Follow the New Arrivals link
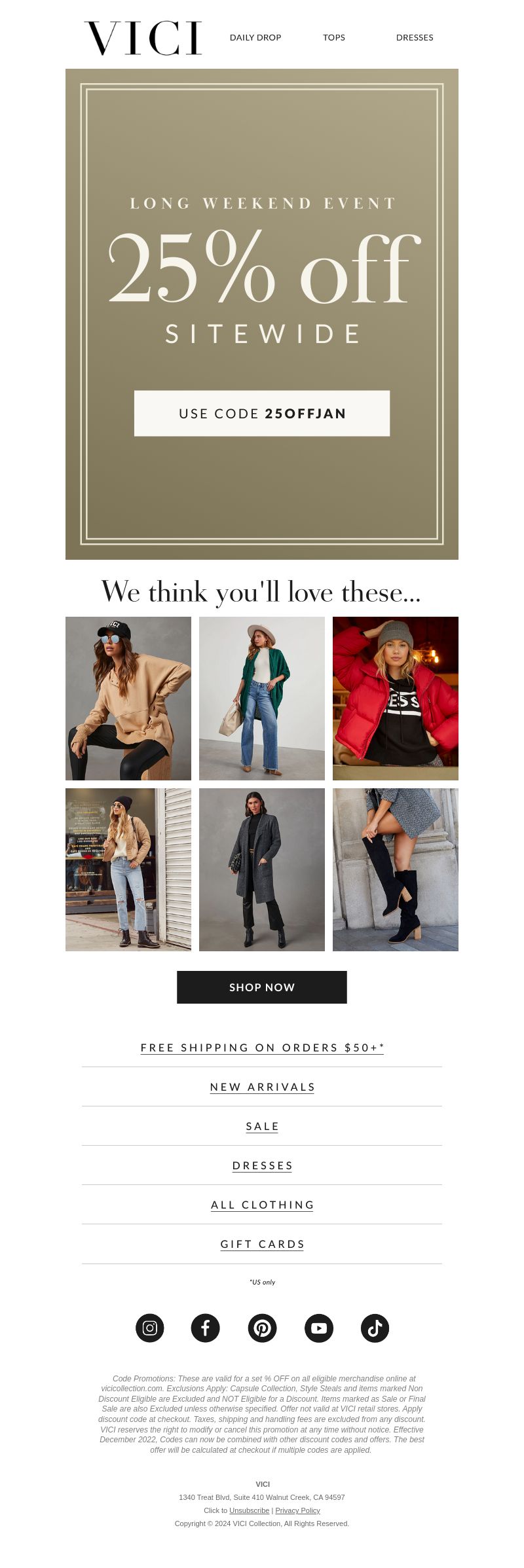The image size is (524, 1568). point(262,1087)
